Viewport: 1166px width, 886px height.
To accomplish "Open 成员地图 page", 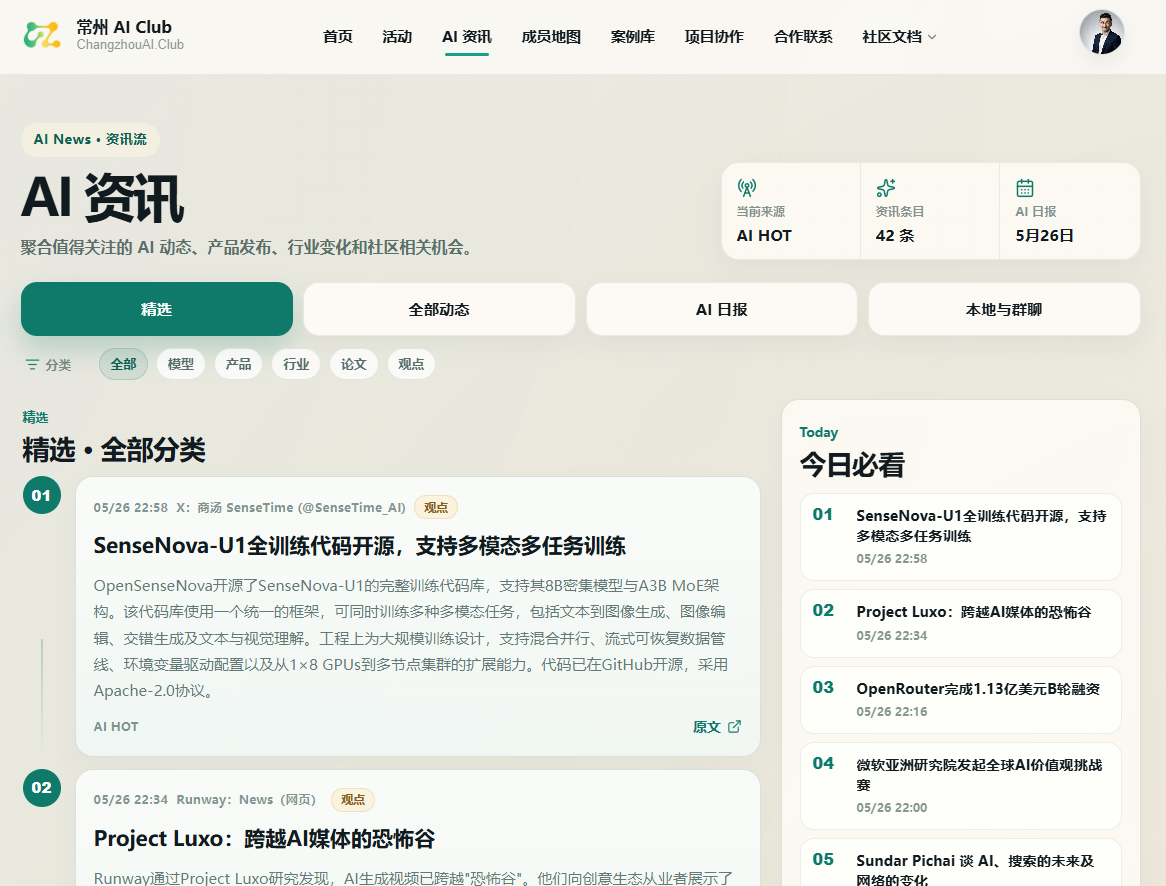I will 551,36.
